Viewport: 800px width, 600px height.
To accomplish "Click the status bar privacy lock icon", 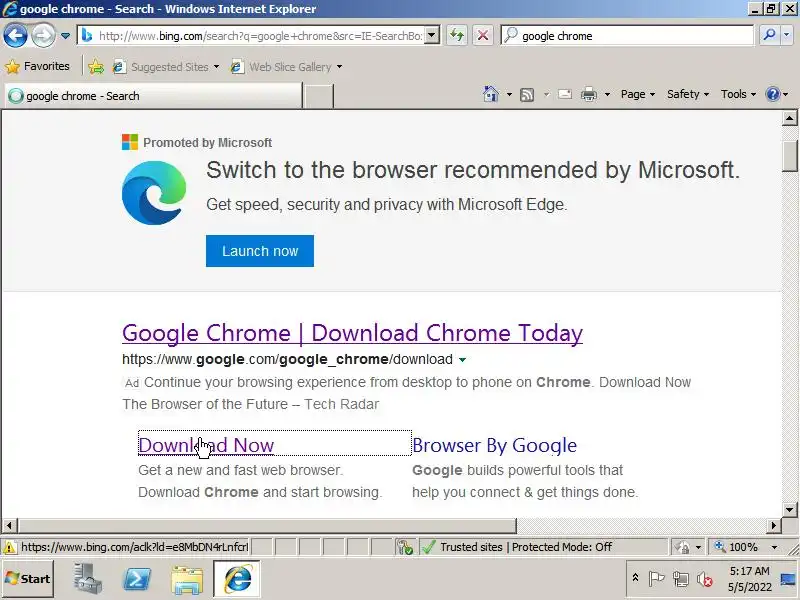I will [x=682, y=547].
